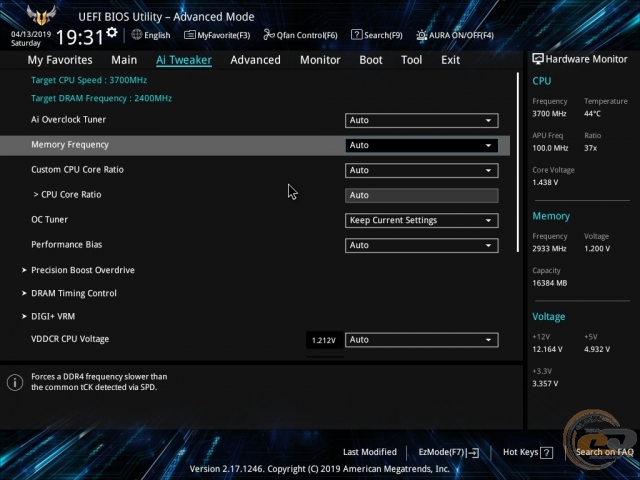
Task: Click the Hardware Monitor screen icon
Action: 538,59
